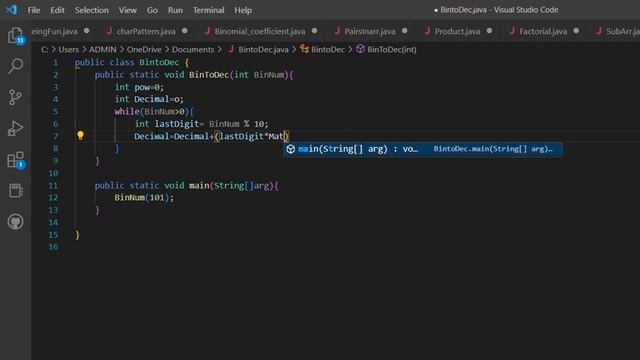
Task: Close unsaved Product.java tab via dot
Action: pos(489,31)
